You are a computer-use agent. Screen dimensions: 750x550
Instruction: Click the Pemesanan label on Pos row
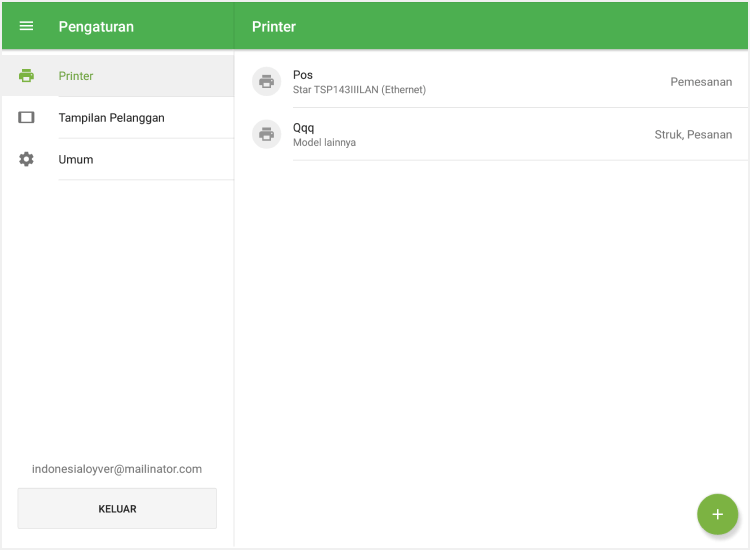[x=700, y=82]
